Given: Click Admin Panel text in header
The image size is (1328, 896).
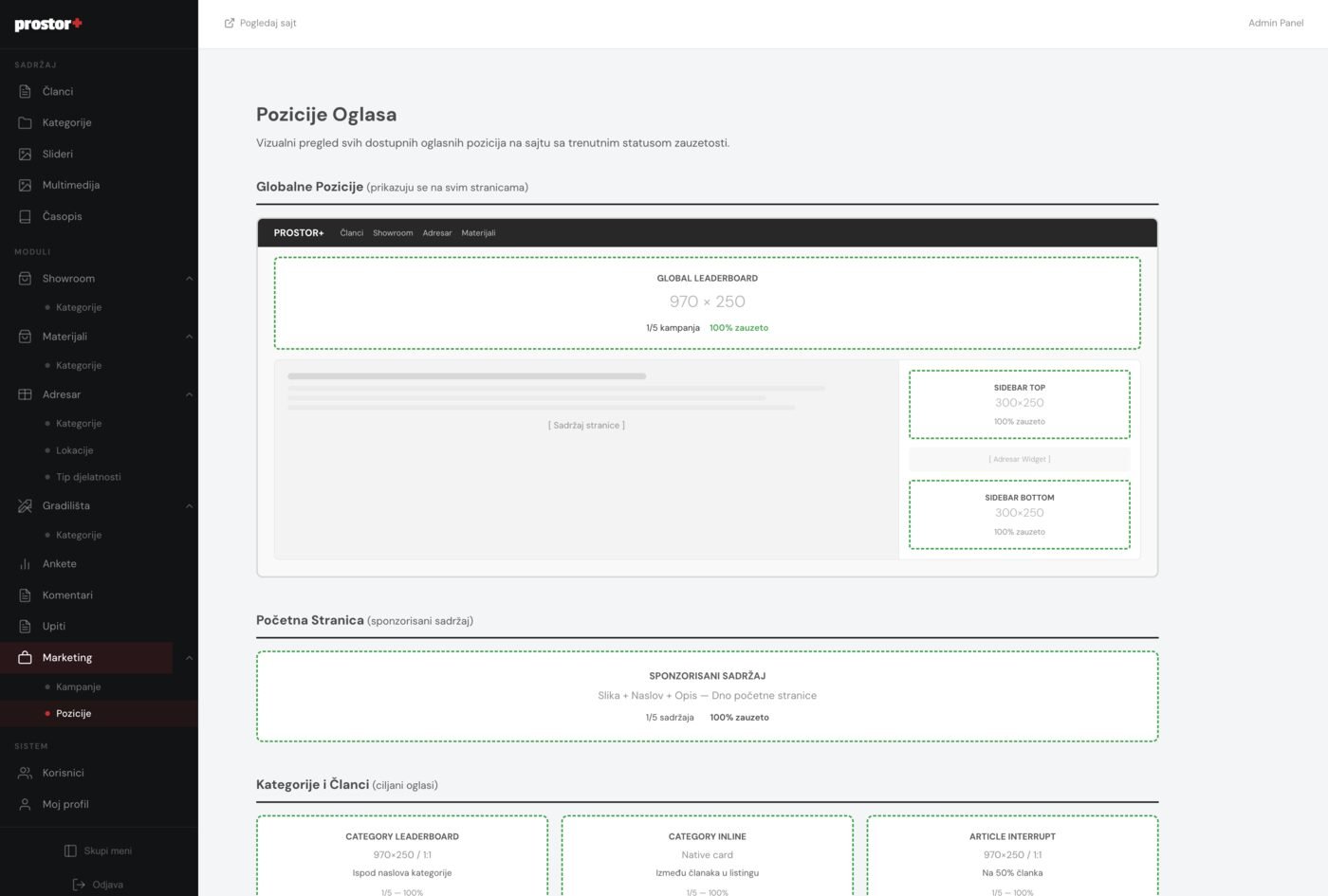Looking at the screenshot, I should point(1276,23).
